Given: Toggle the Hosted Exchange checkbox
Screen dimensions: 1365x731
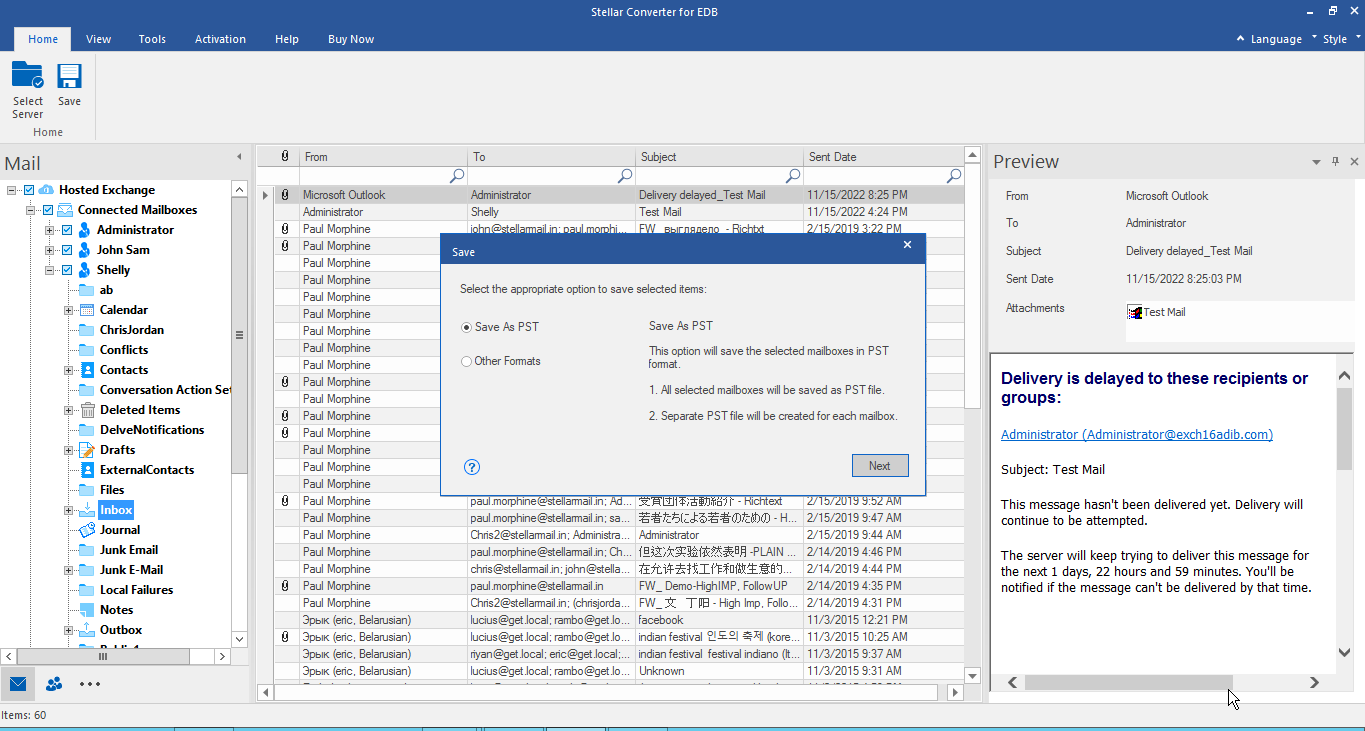Looking at the screenshot, I should pyautogui.click(x=29, y=190).
